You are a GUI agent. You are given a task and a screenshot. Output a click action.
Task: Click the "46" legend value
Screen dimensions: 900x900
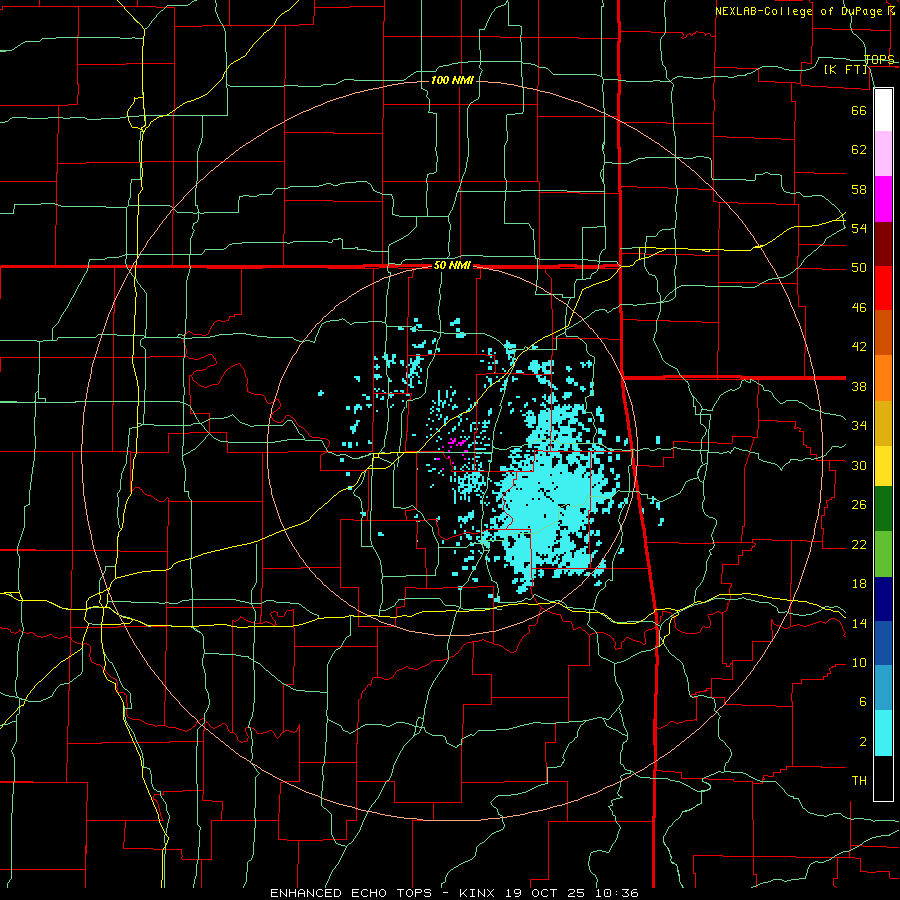tap(859, 308)
